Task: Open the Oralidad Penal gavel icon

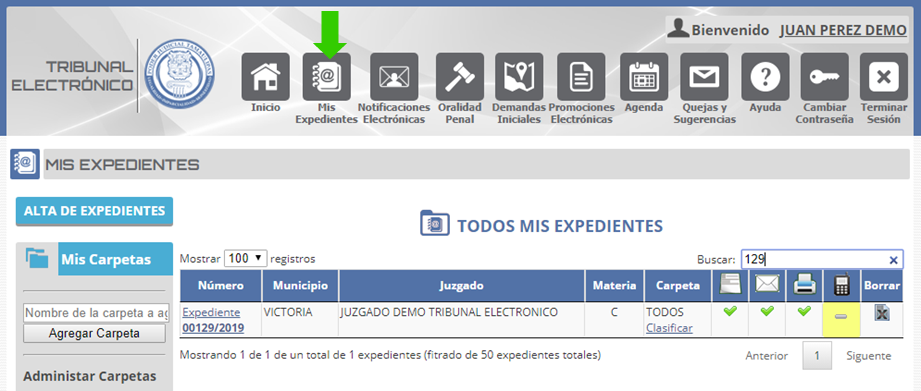Action: tap(460, 77)
